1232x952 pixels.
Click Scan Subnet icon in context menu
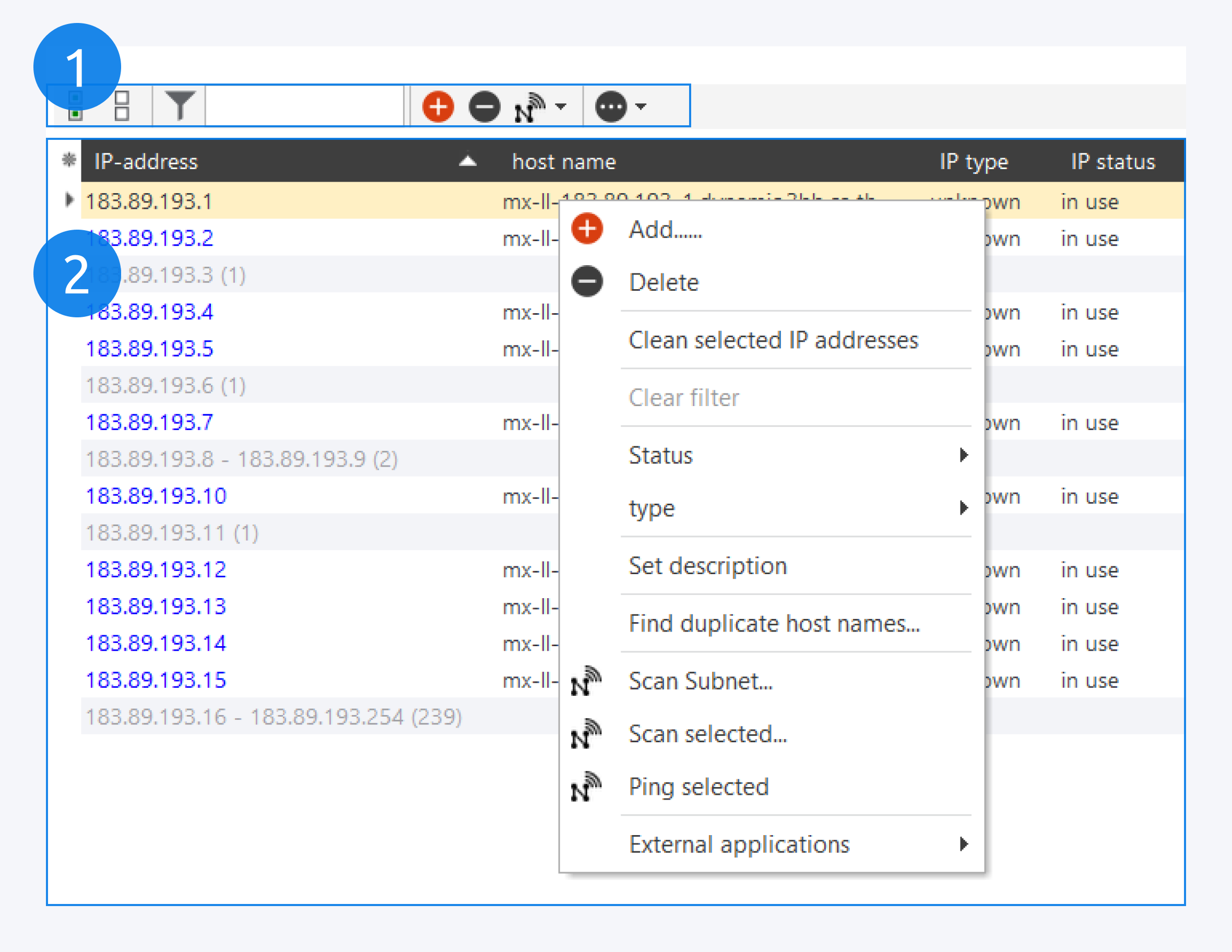[586, 681]
